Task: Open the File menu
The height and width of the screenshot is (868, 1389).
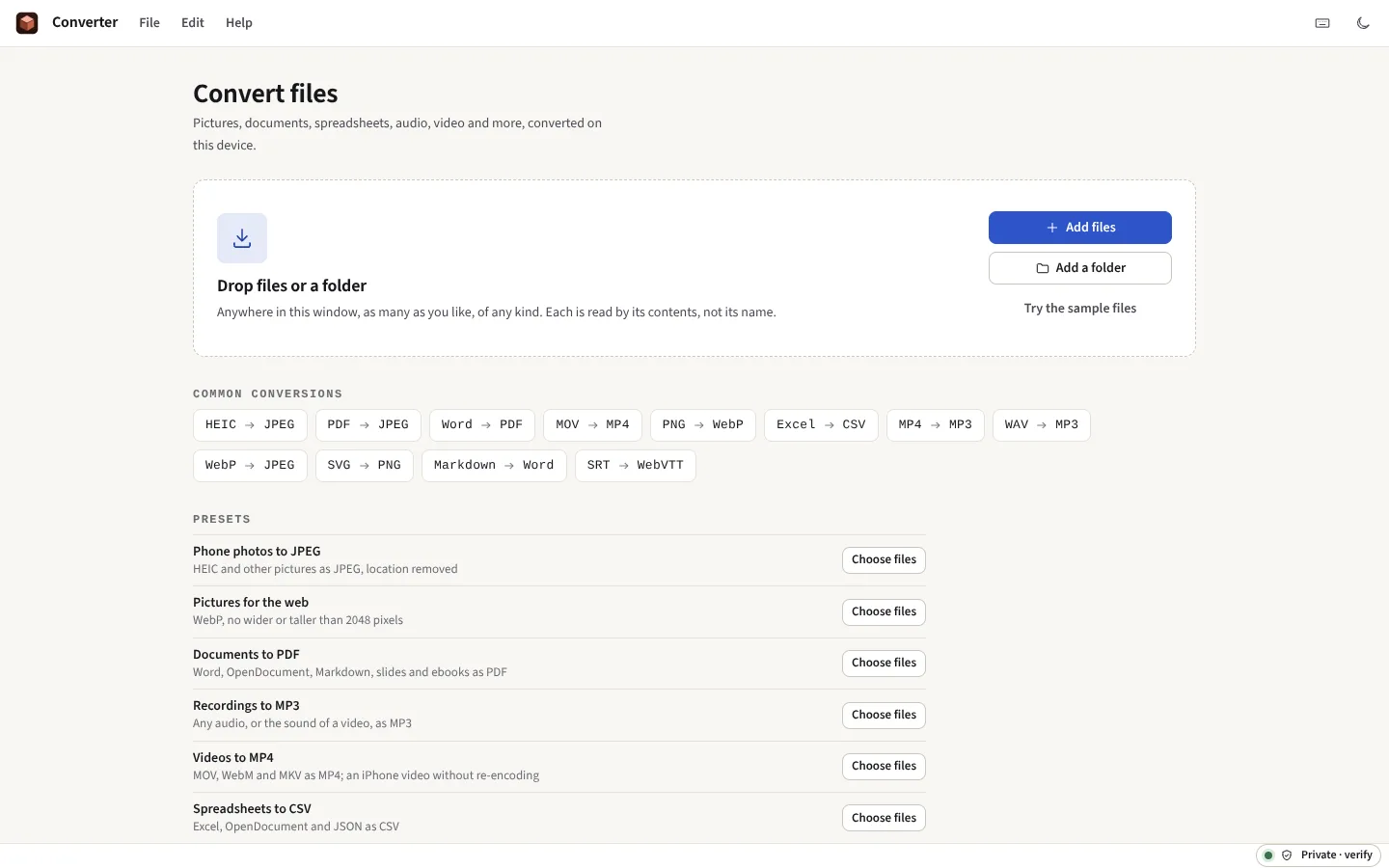Action: click(150, 23)
